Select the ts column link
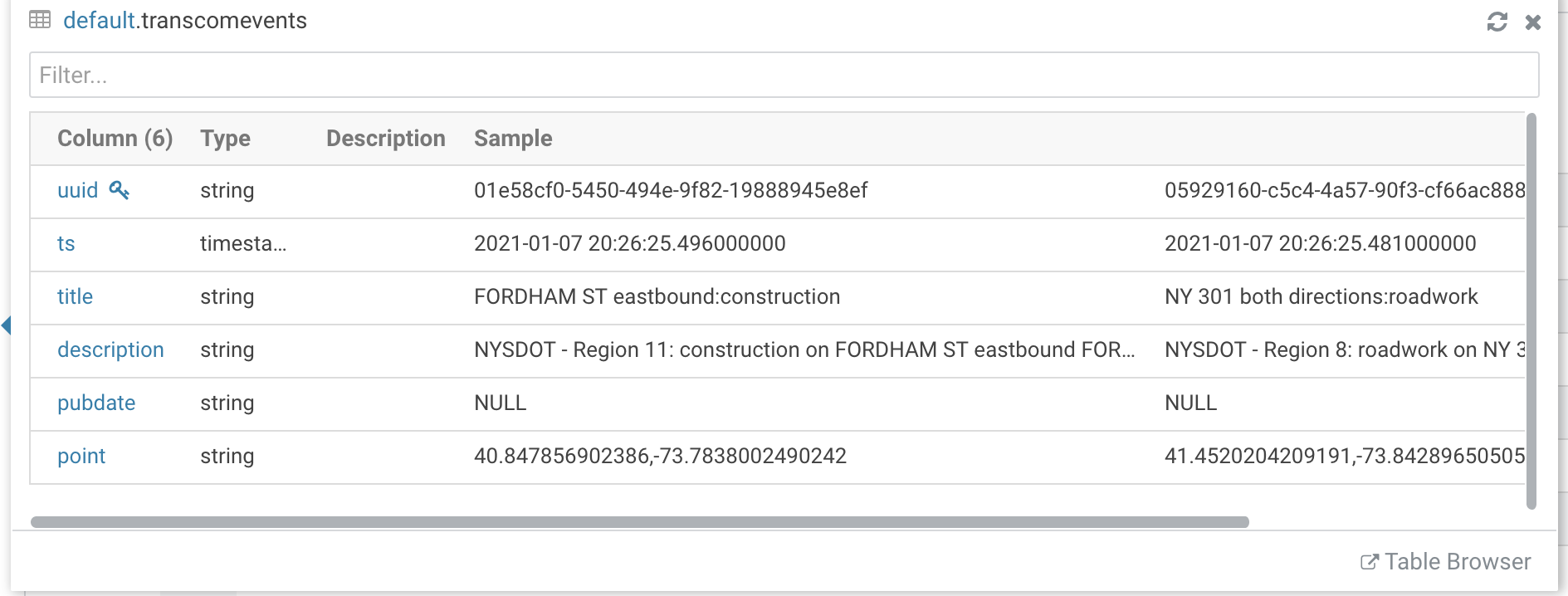This screenshot has width=1568, height=596. pyautogui.click(x=66, y=243)
